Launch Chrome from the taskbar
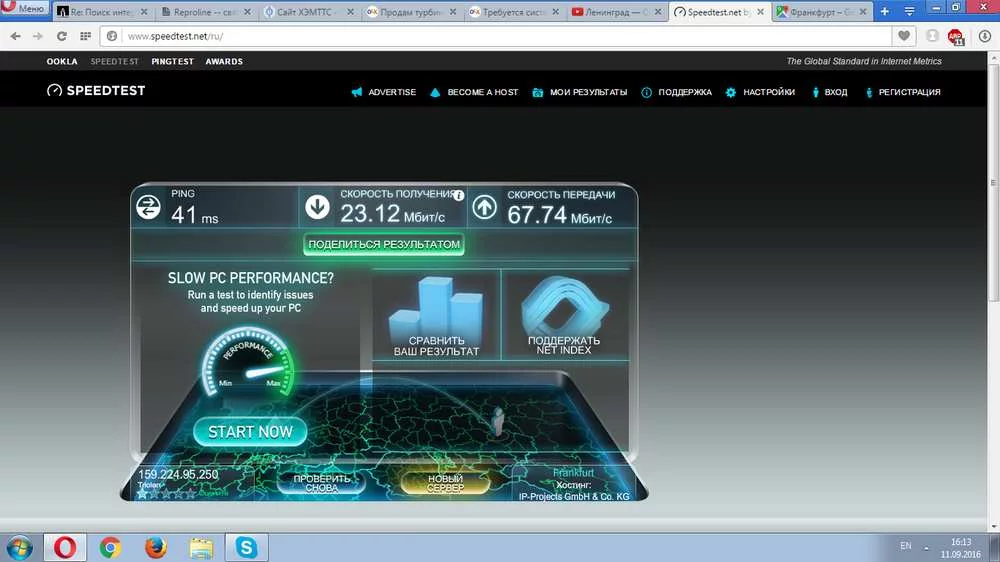Screen dimensions: 1000x562 point(110,547)
